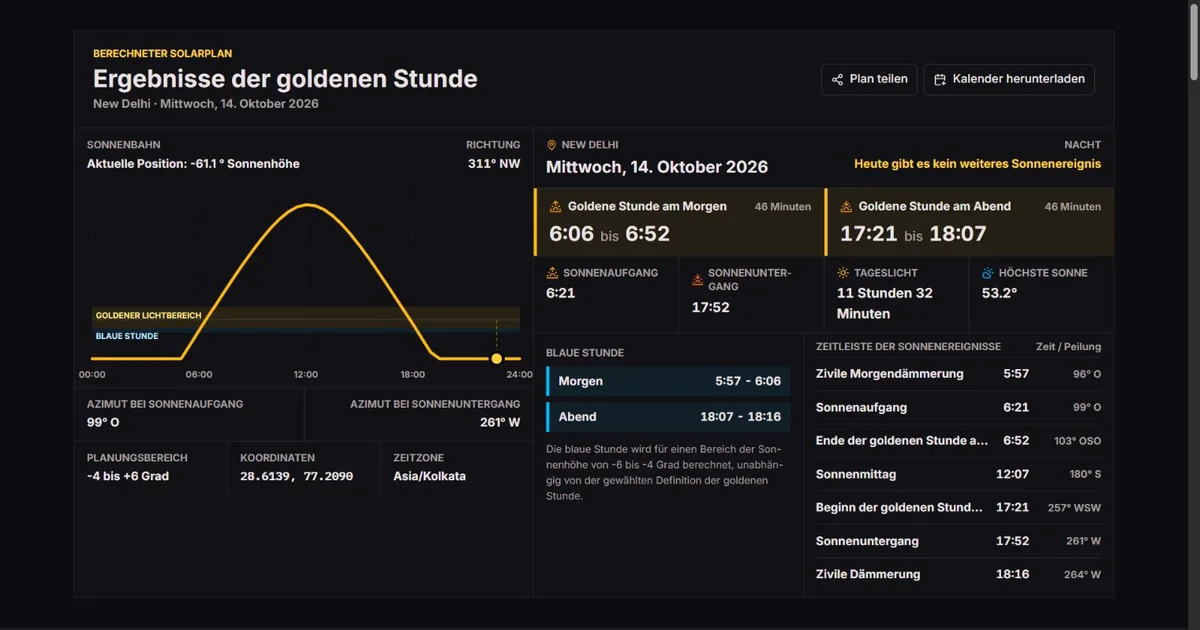Select the Abend blue hour row
The width and height of the screenshot is (1200, 630).
(x=668, y=417)
